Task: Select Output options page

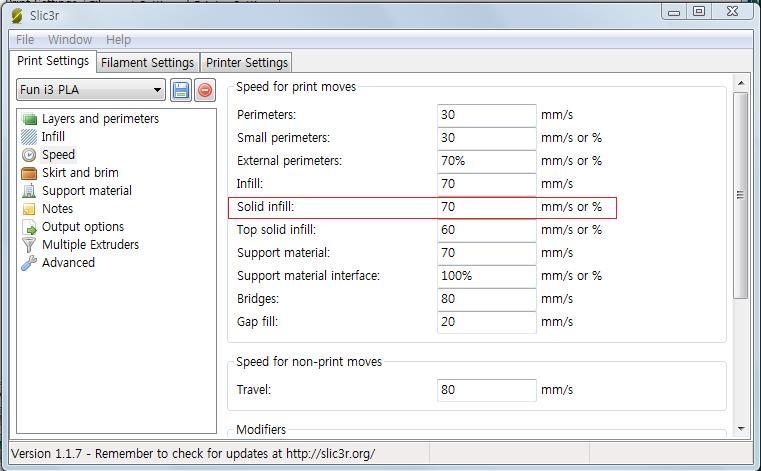Action: [83, 227]
